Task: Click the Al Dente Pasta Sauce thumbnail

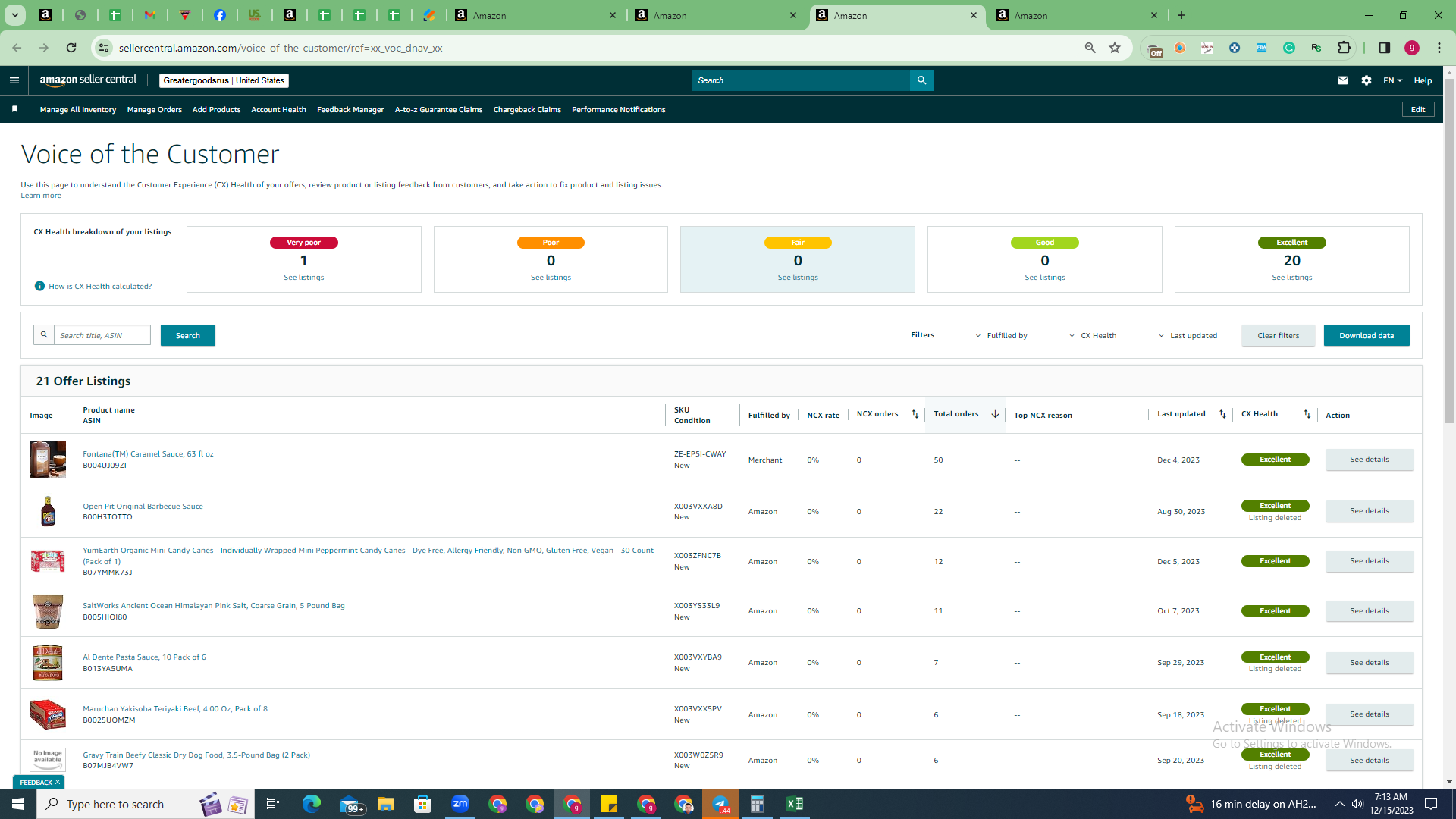Action: 48,663
